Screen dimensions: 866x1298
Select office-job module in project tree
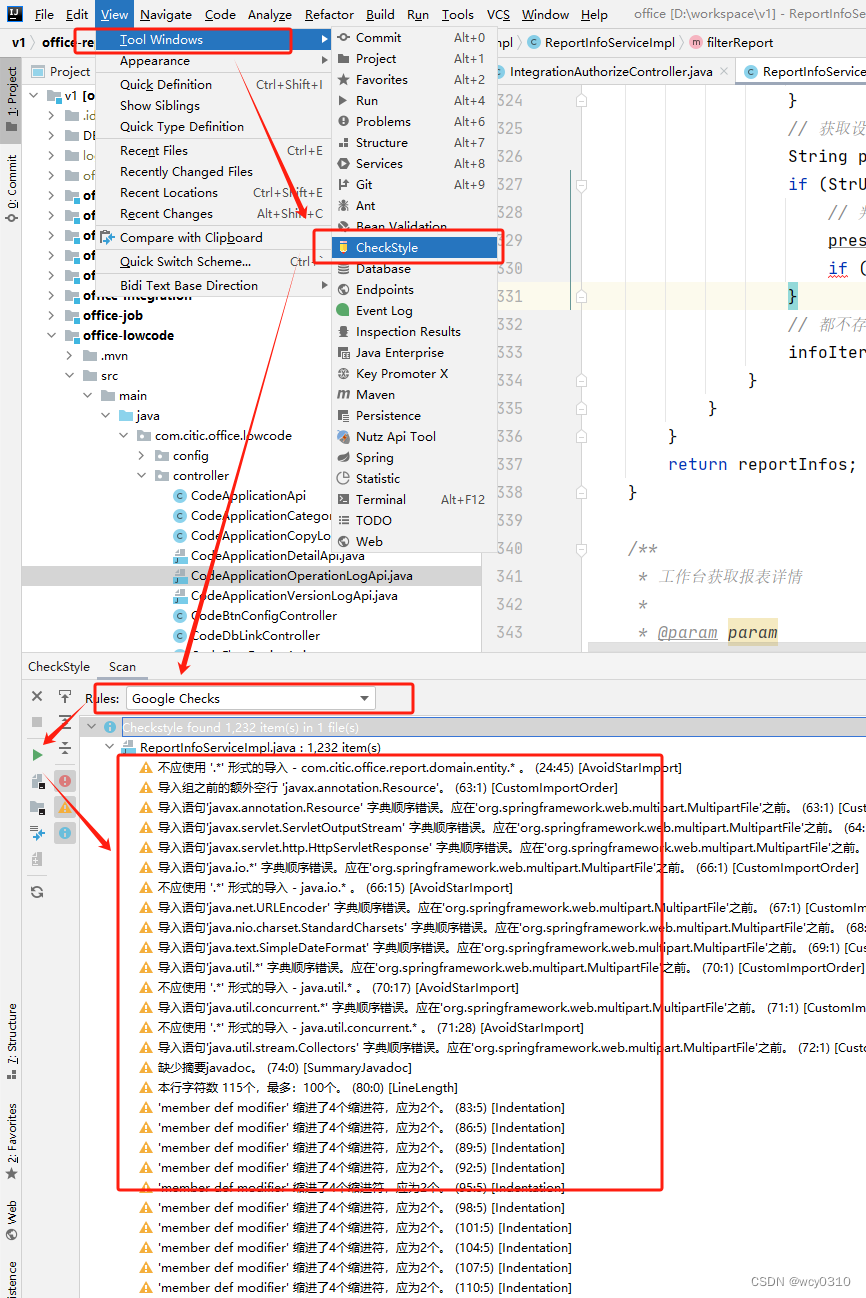pos(112,316)
